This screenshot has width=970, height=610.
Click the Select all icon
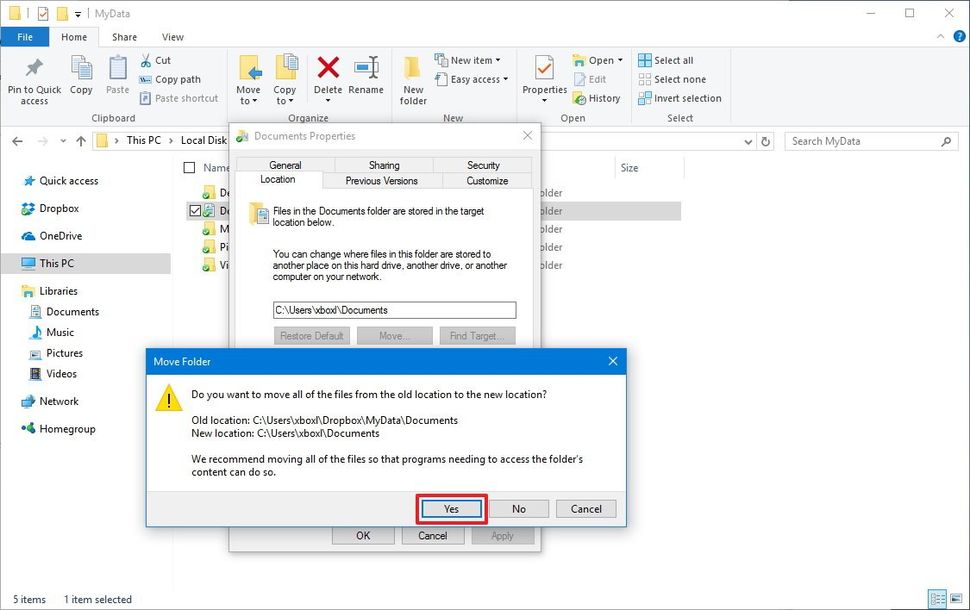coord(668,59)
